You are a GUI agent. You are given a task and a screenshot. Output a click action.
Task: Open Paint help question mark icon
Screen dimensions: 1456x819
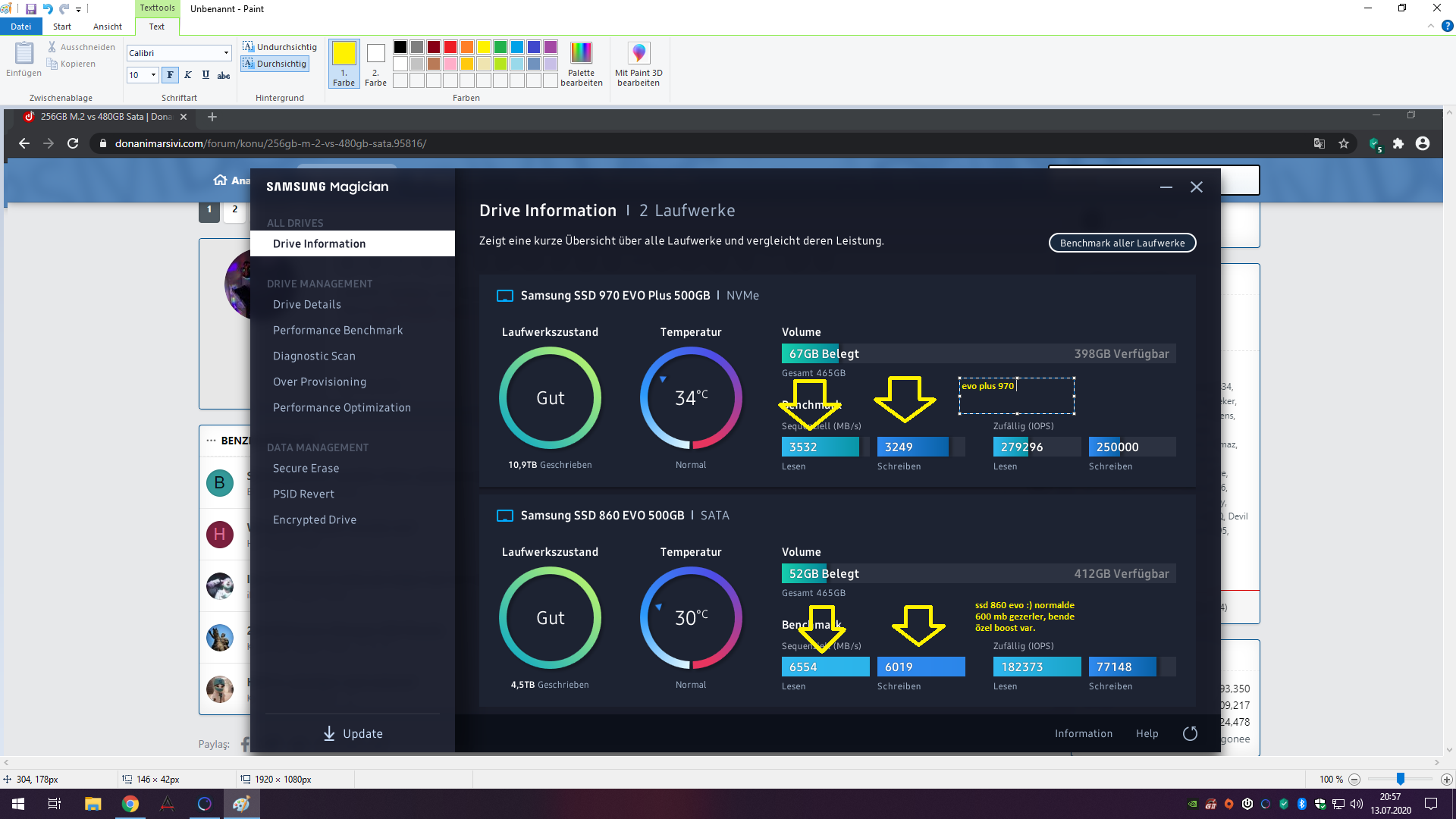coord(1447,26)
